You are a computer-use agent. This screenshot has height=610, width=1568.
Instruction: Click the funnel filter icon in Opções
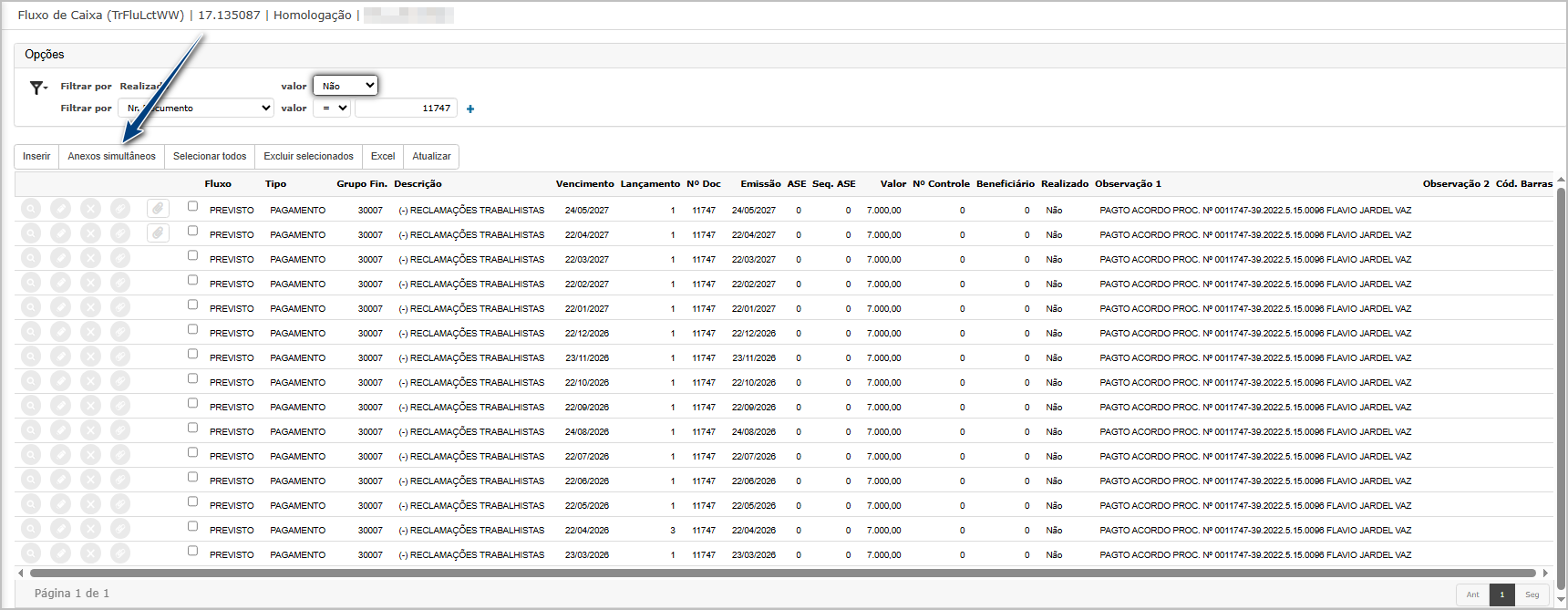(37, 88)
